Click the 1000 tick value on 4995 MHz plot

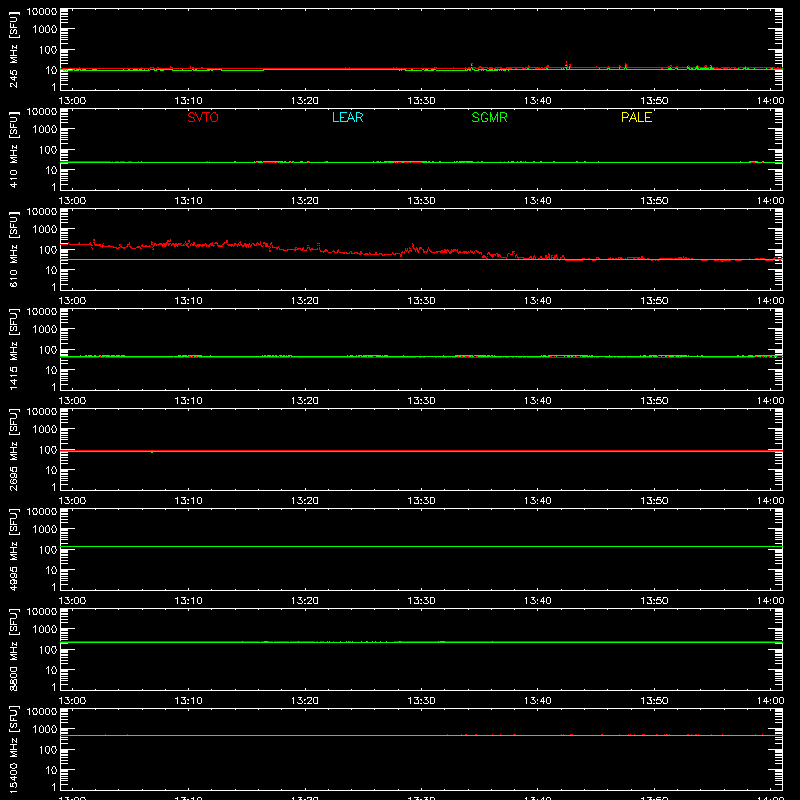click(x=45, y=530)
